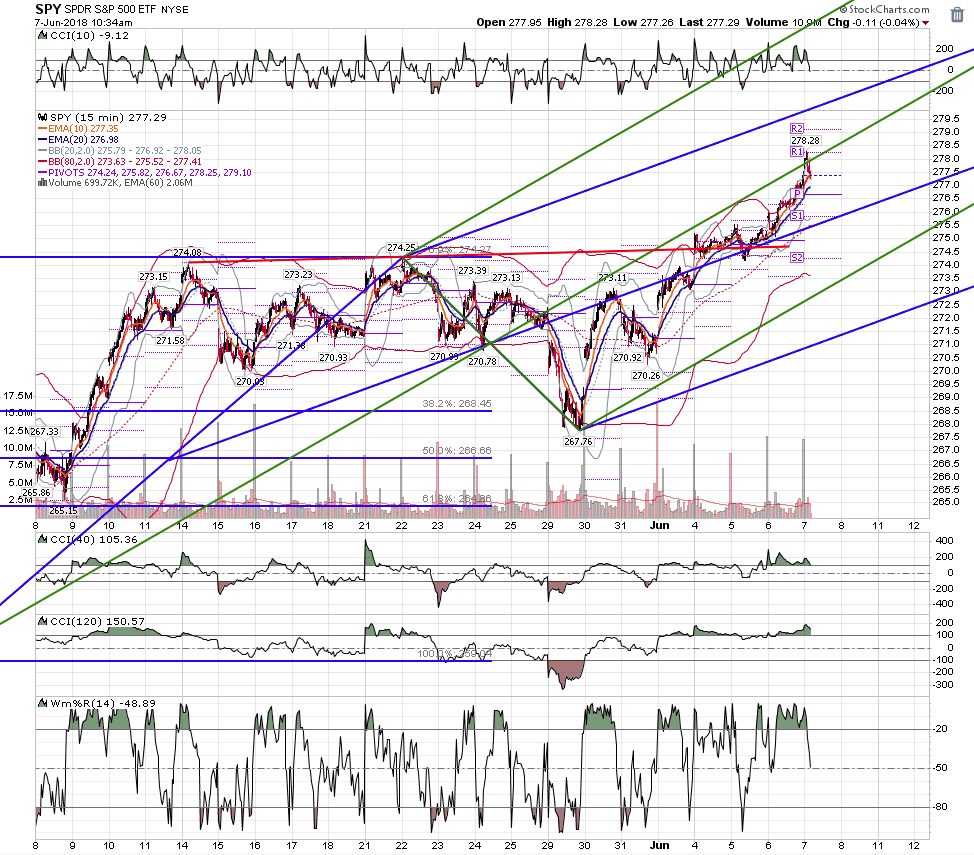Viewport: 974px width, 855px height.
Task: Click the 271.58 price annotation
Action: (x=170, y=341)
